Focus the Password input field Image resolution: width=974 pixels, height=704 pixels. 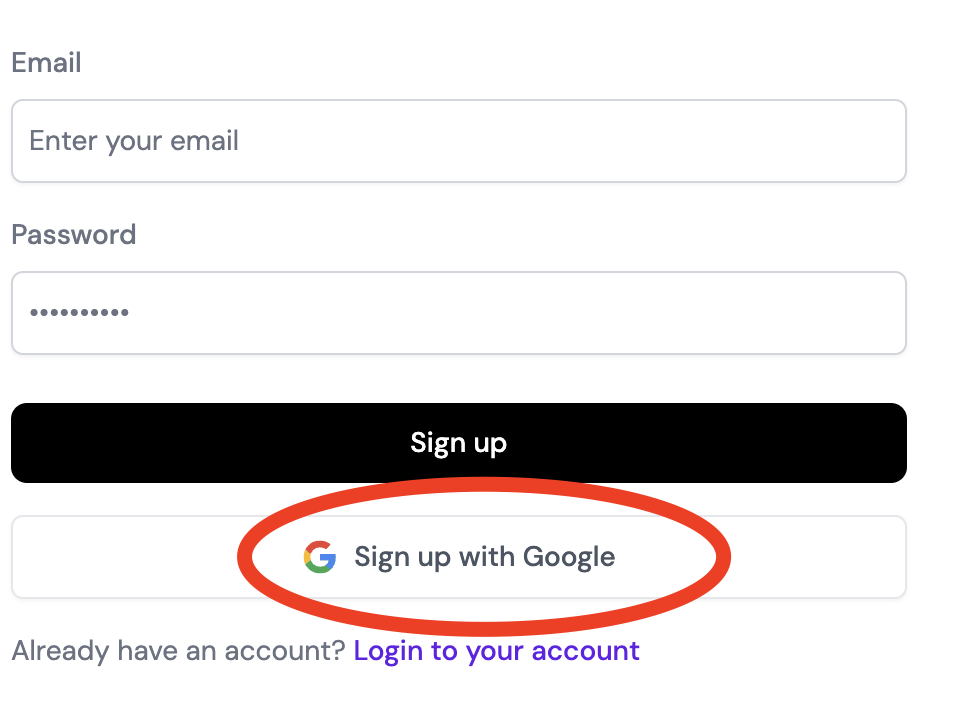pos(458,313)
